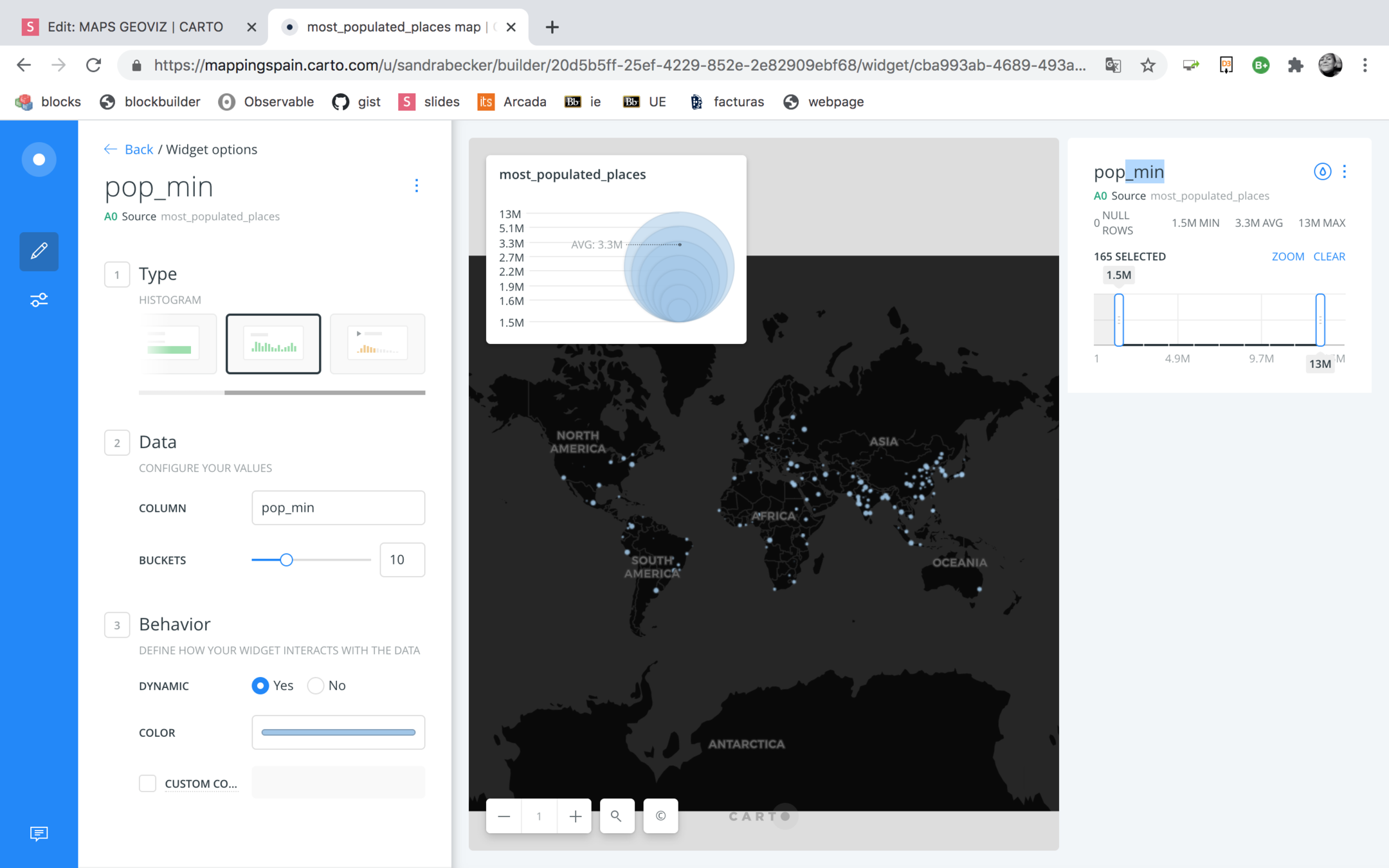Set Dynamic to No
This screenshot has width=1389, height=868.
click(316, 685)
